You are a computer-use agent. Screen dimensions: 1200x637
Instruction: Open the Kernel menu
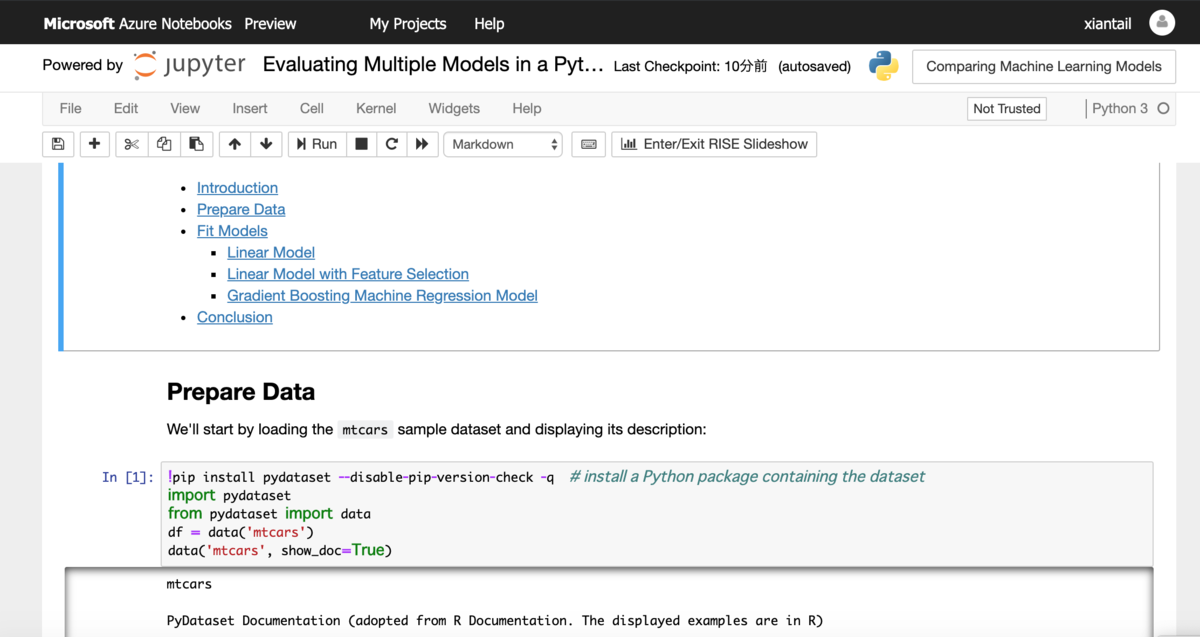pyautogui.click(x=376, y=108)
